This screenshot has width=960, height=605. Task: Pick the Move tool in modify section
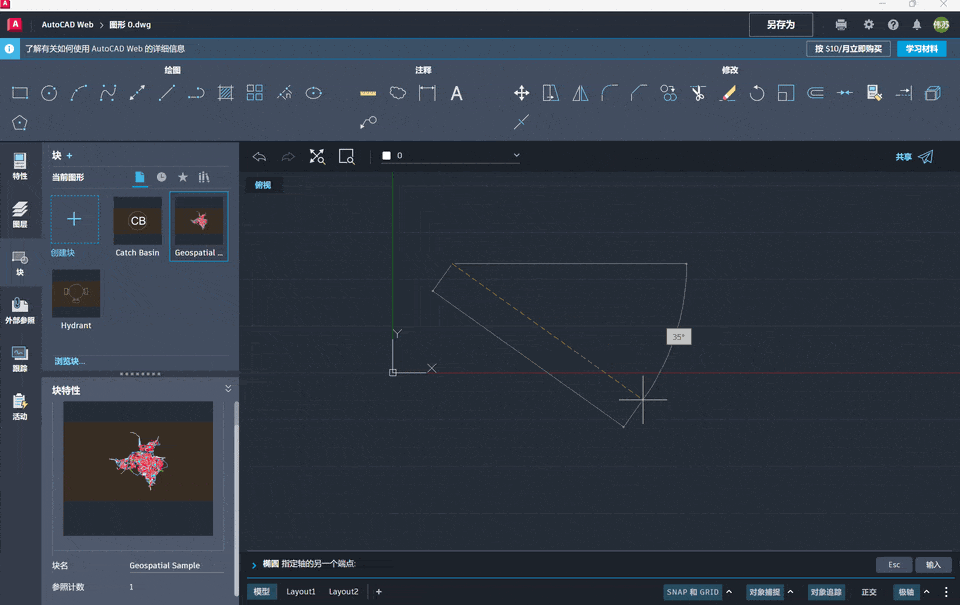click(x=521, y=93)
